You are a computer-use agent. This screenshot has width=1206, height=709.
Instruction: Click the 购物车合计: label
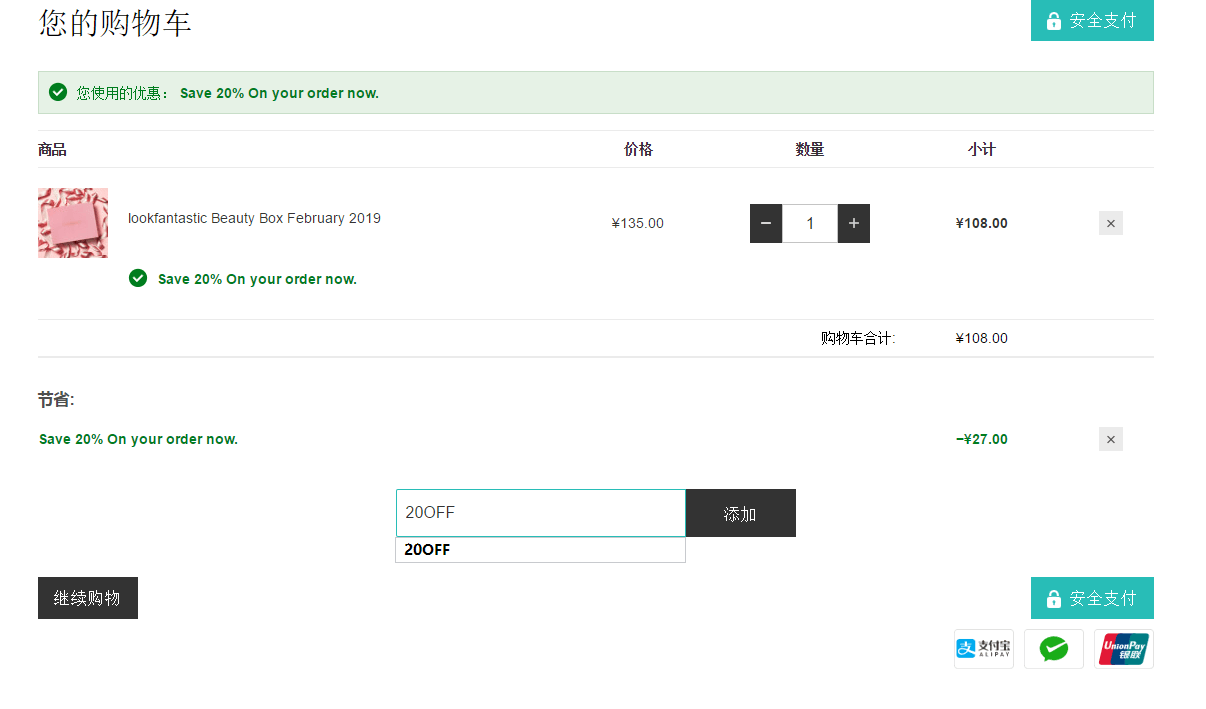pos(858,338)
